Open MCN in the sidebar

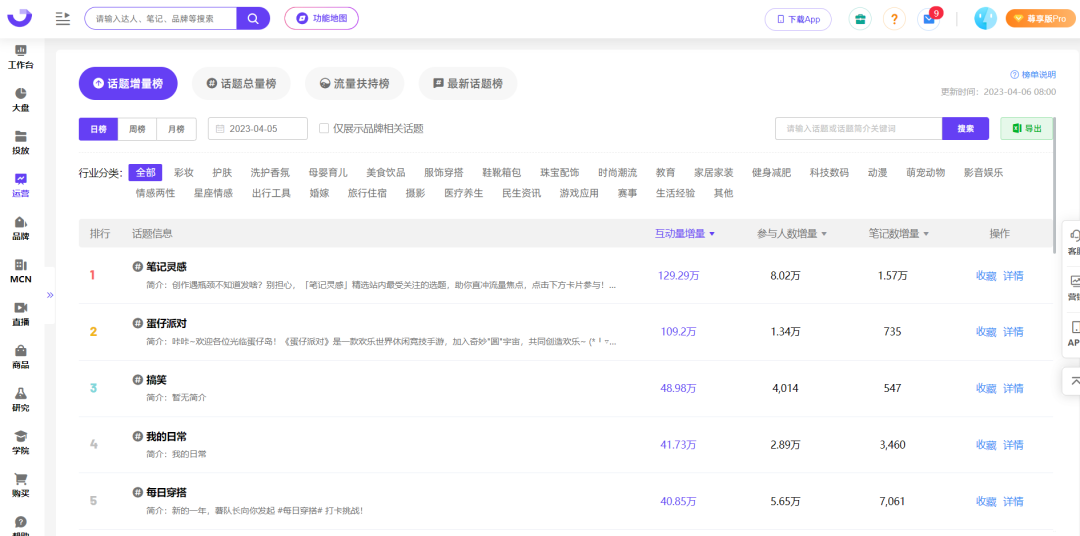pos(21,271)
